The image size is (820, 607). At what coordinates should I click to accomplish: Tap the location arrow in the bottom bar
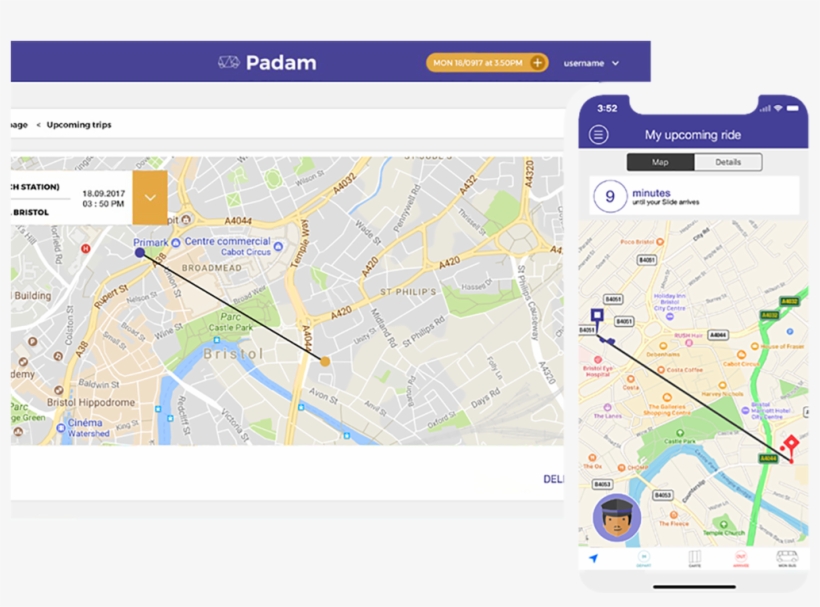point(593,559)
